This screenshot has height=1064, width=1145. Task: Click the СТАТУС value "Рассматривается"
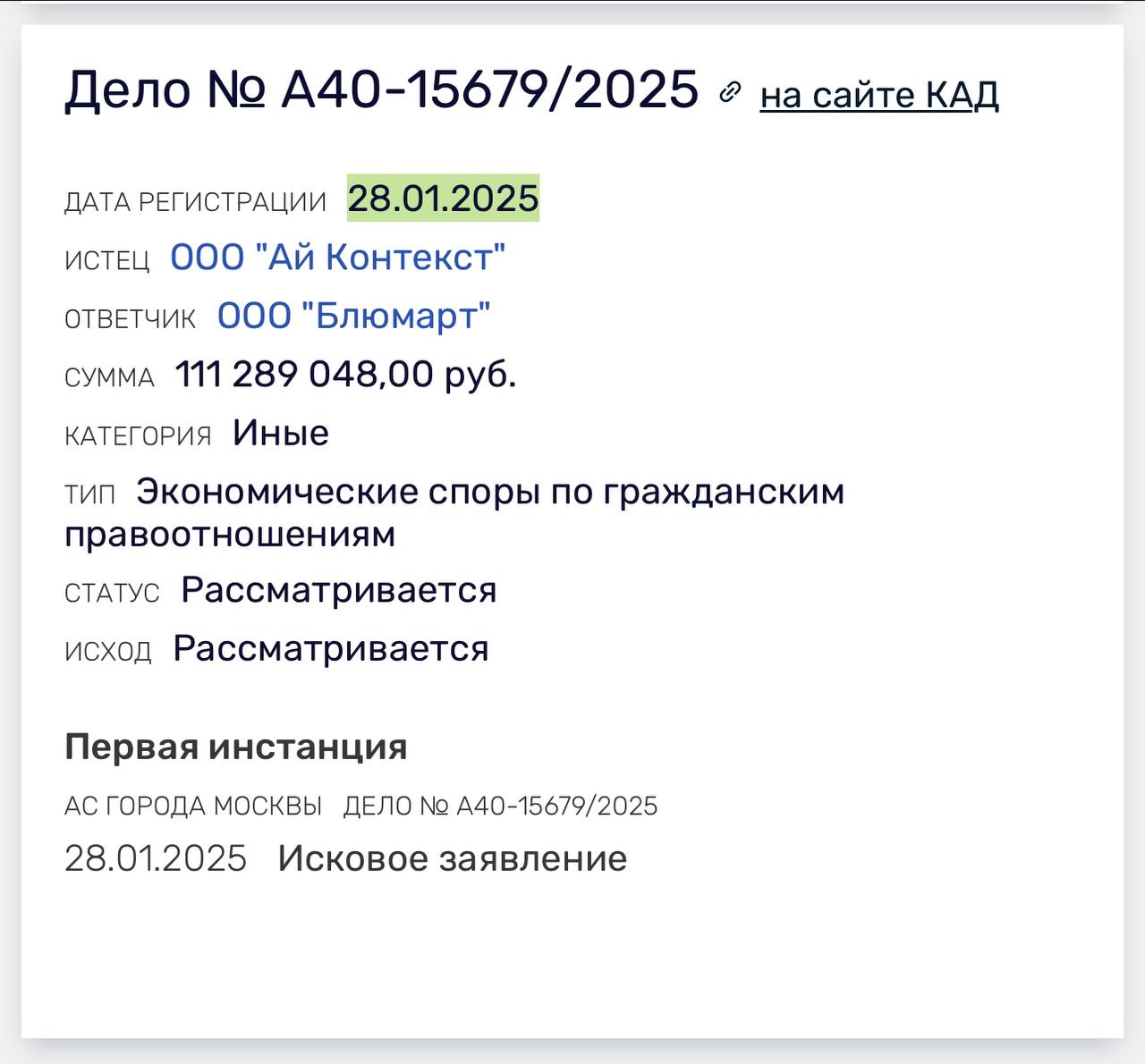coord(338,590)
